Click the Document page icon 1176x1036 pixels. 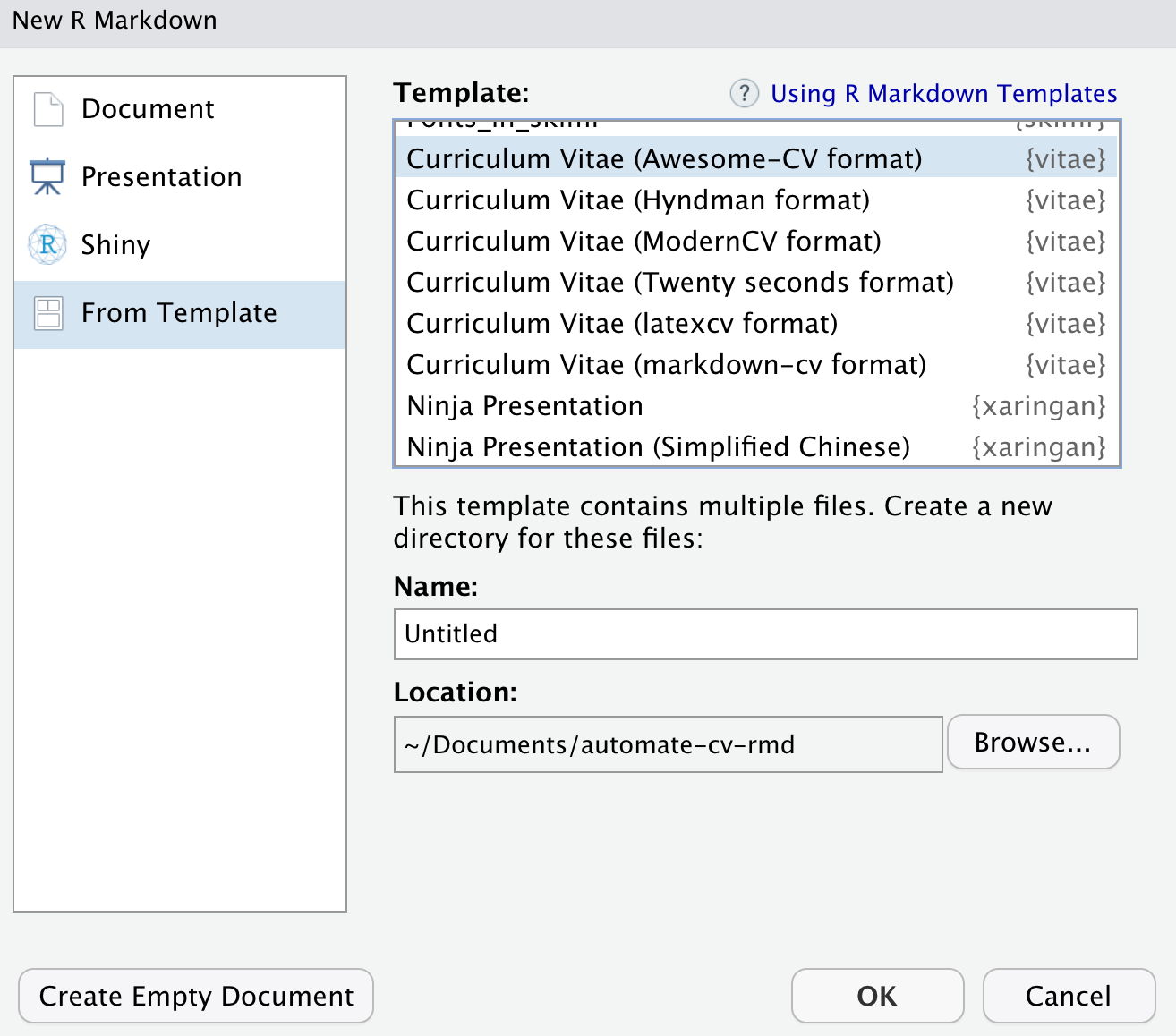coord(48,109)
